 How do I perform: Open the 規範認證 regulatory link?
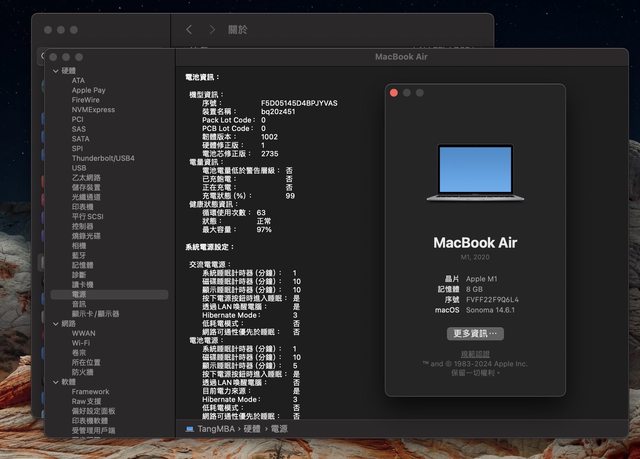click(x=475, y=353)
